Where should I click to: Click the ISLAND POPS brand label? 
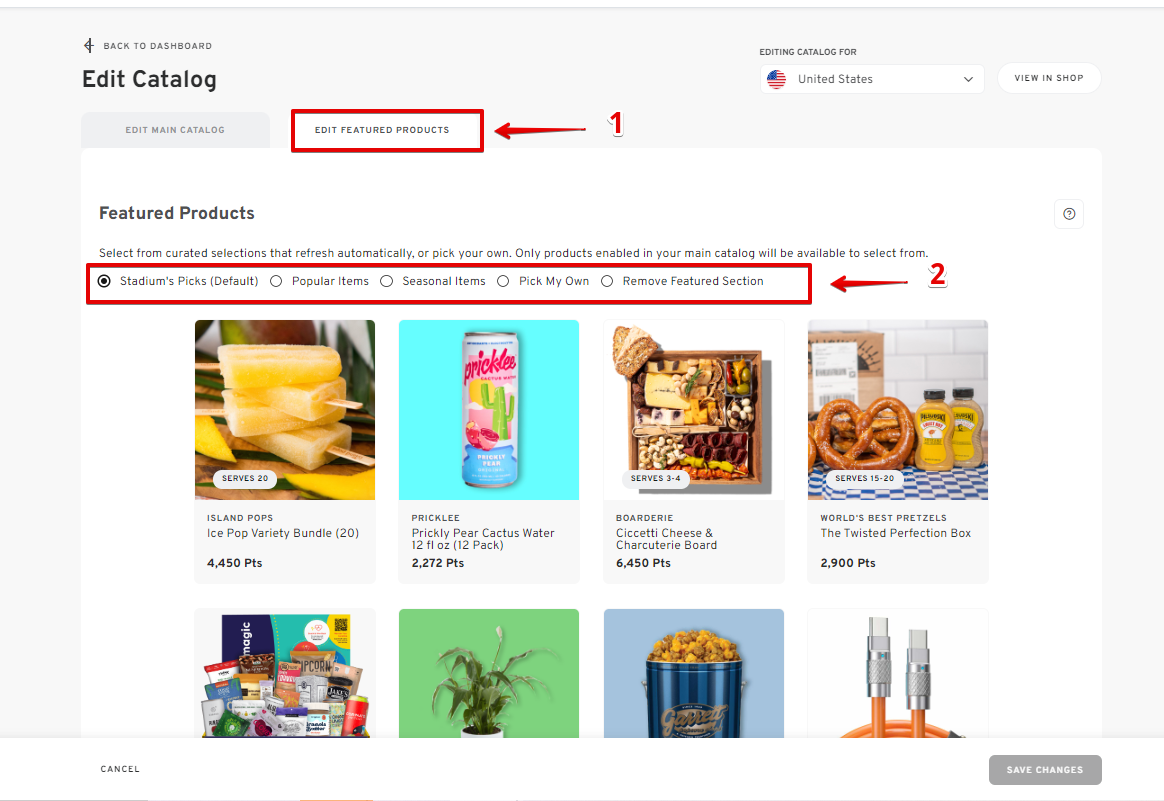pyautogui.click(x=240, y=518)
